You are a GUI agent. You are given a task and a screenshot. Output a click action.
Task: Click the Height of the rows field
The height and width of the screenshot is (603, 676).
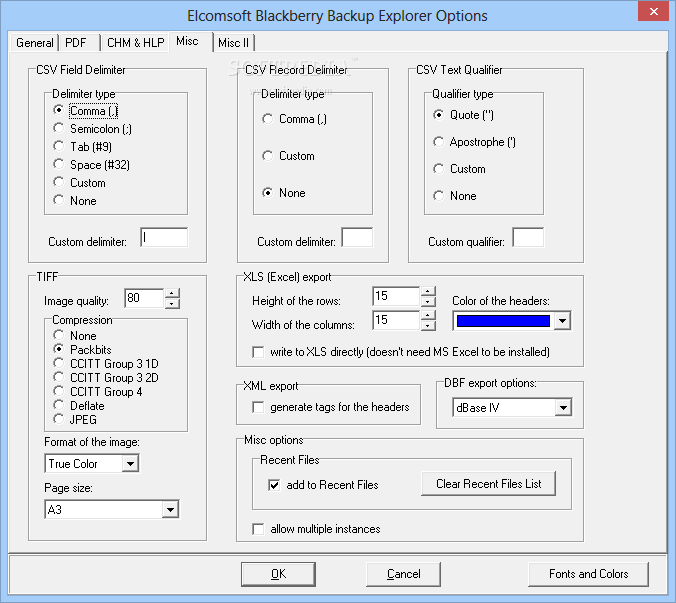click(396, 296)
